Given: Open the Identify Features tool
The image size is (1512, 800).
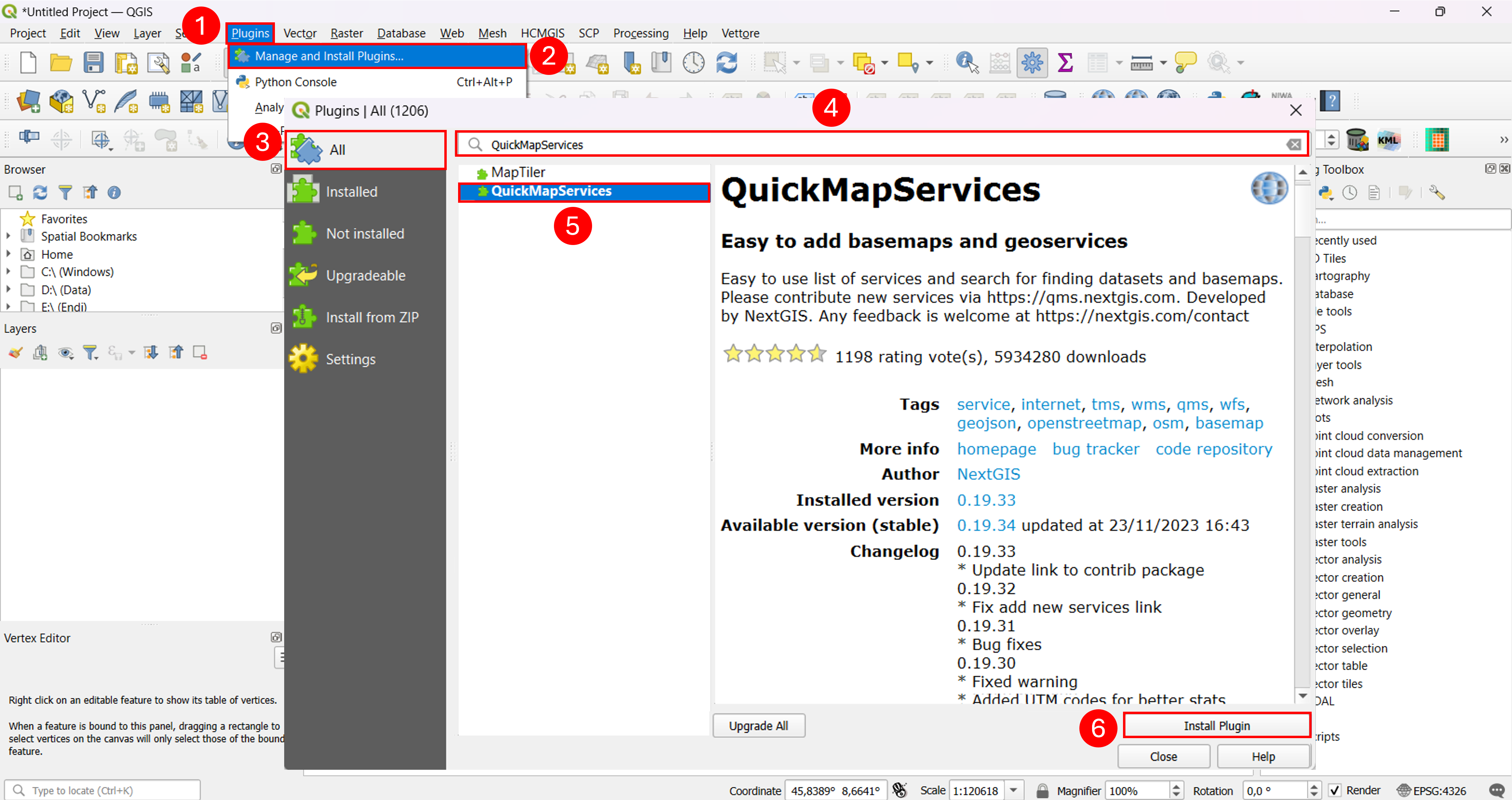Looking at the screenshot, I should pyautogui.click(x=967, y=62).
